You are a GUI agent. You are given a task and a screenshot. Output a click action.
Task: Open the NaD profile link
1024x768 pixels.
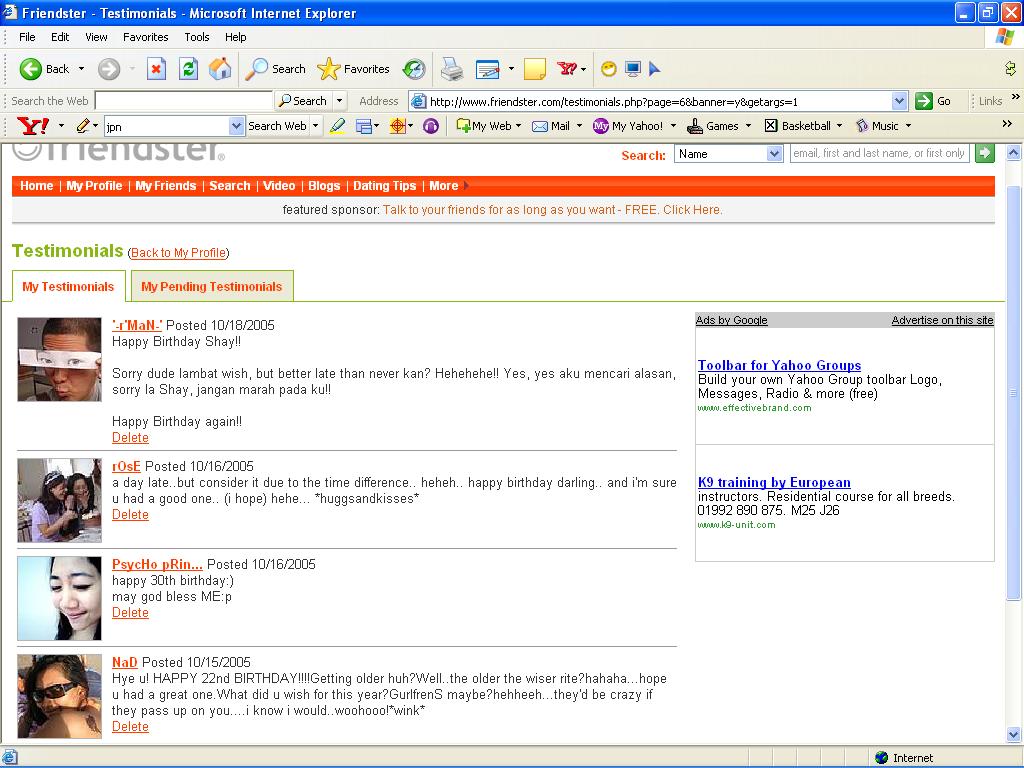coord(125,662)
